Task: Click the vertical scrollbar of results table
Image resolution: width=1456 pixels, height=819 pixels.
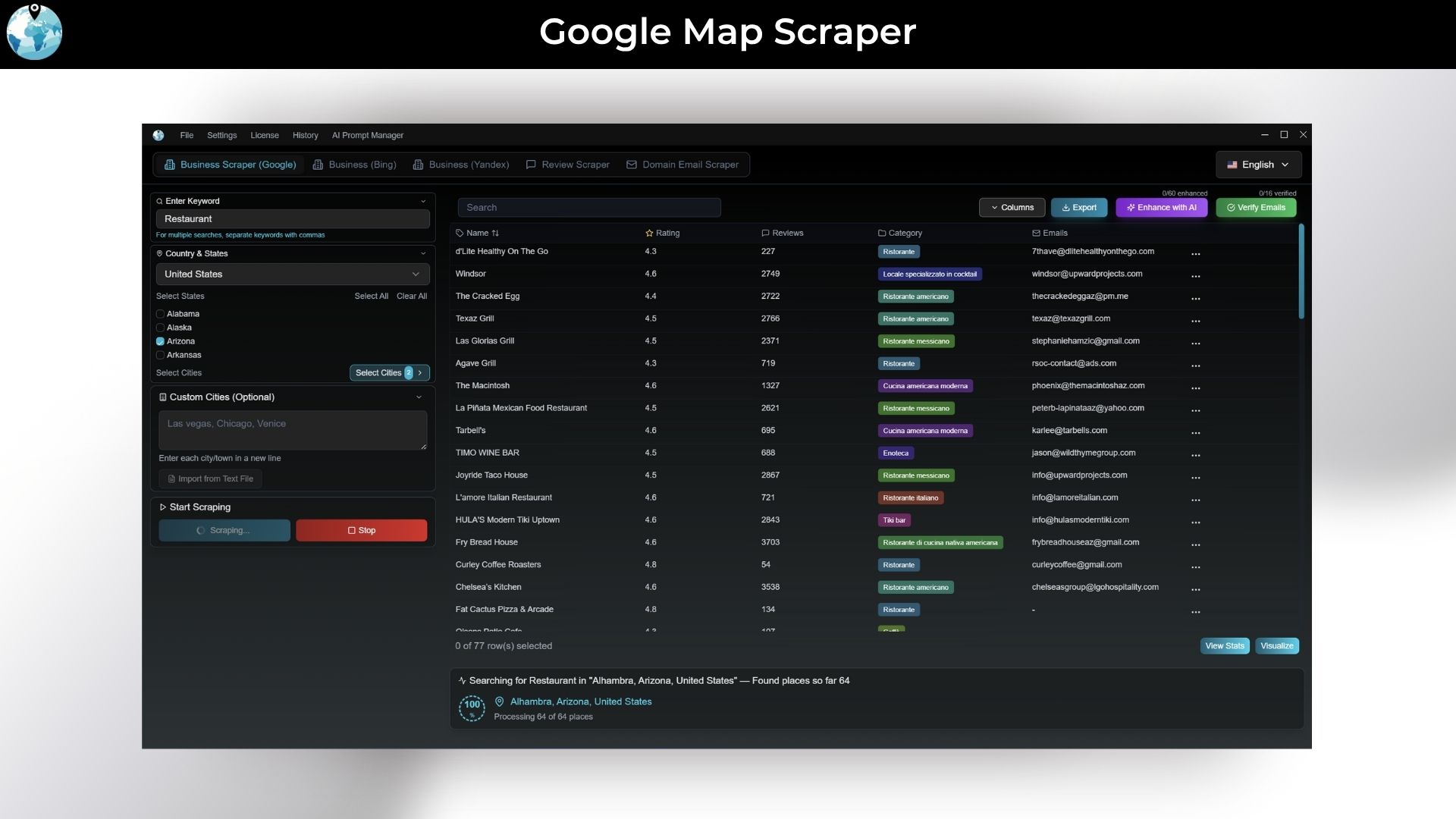Action: pyautogui.click(x=1301, y=271)
